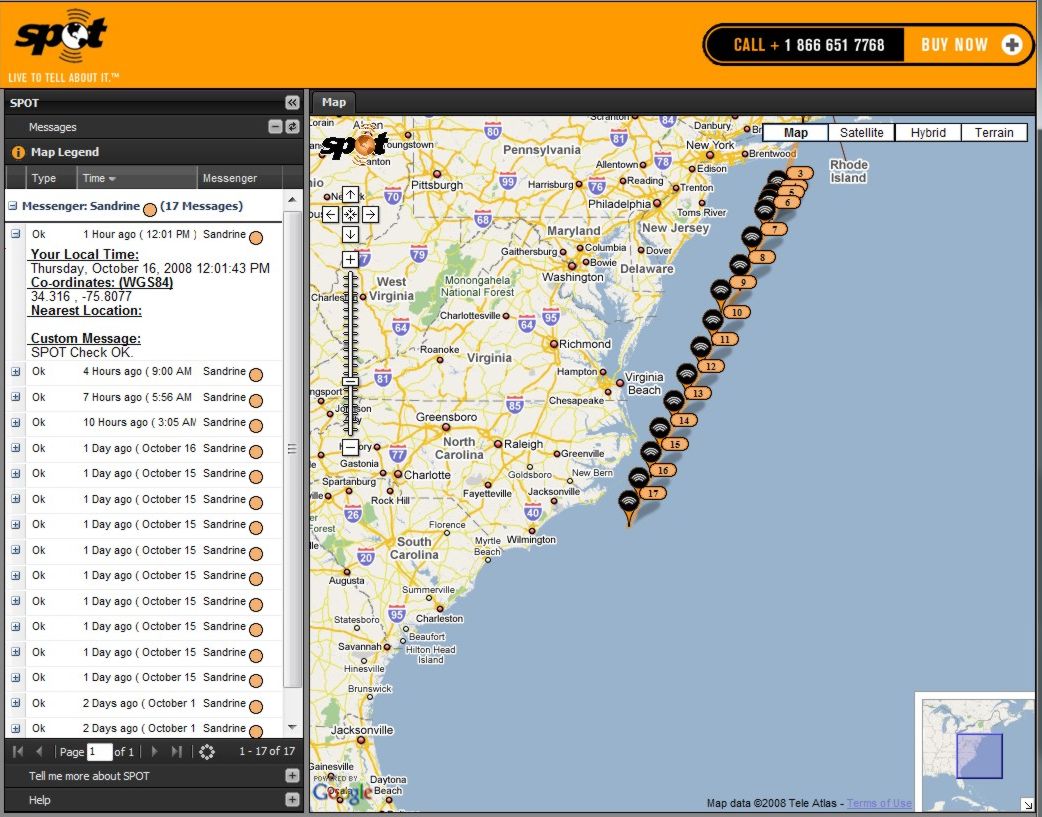Pan map down arrow
This screenshot has height=817, width=1042.
click(x=350, y=234)
